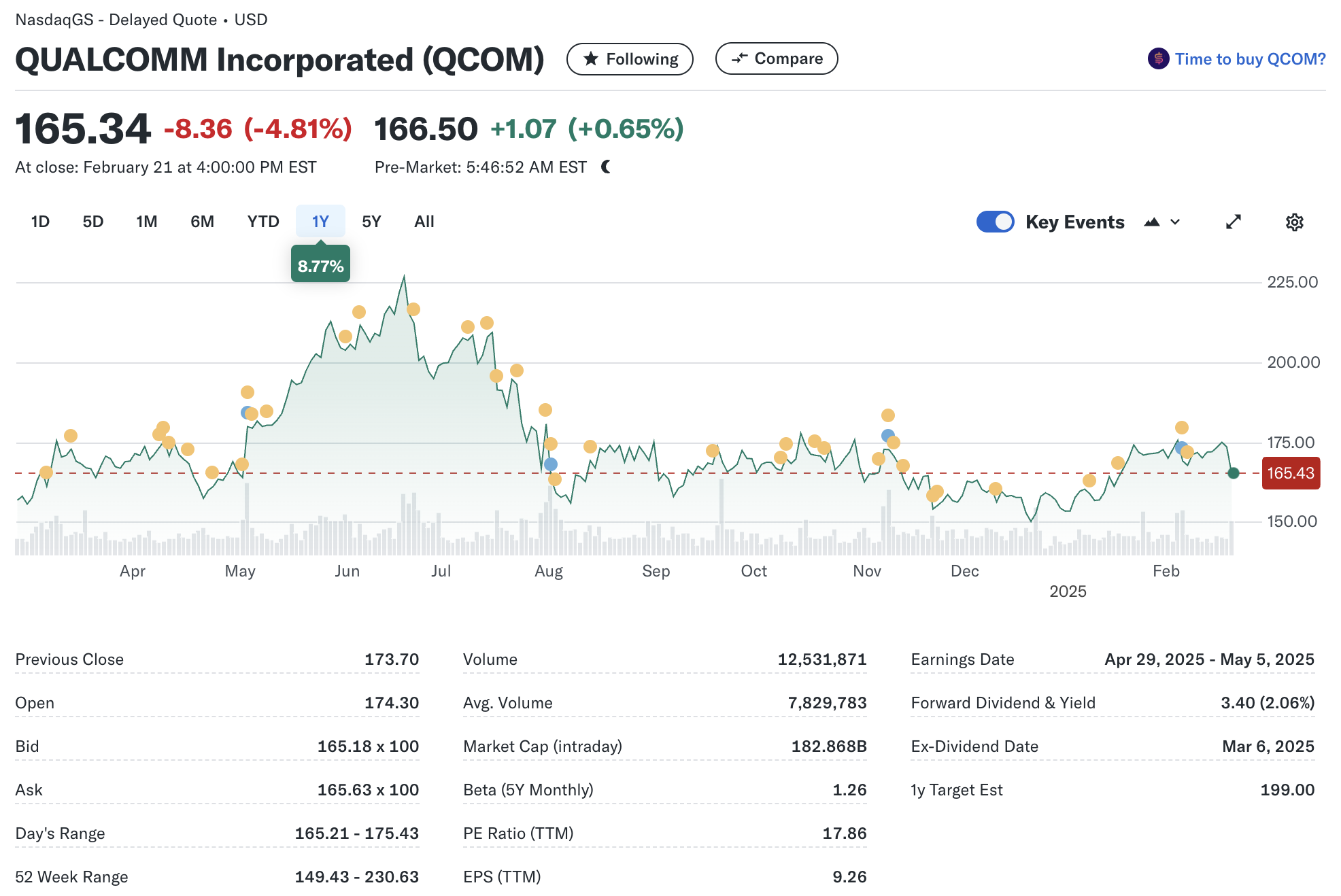Screen dimensions: 1341x896
Task: Open chart type dropdown chevron
Action: pyautogui.click(x=1175, y=222)
